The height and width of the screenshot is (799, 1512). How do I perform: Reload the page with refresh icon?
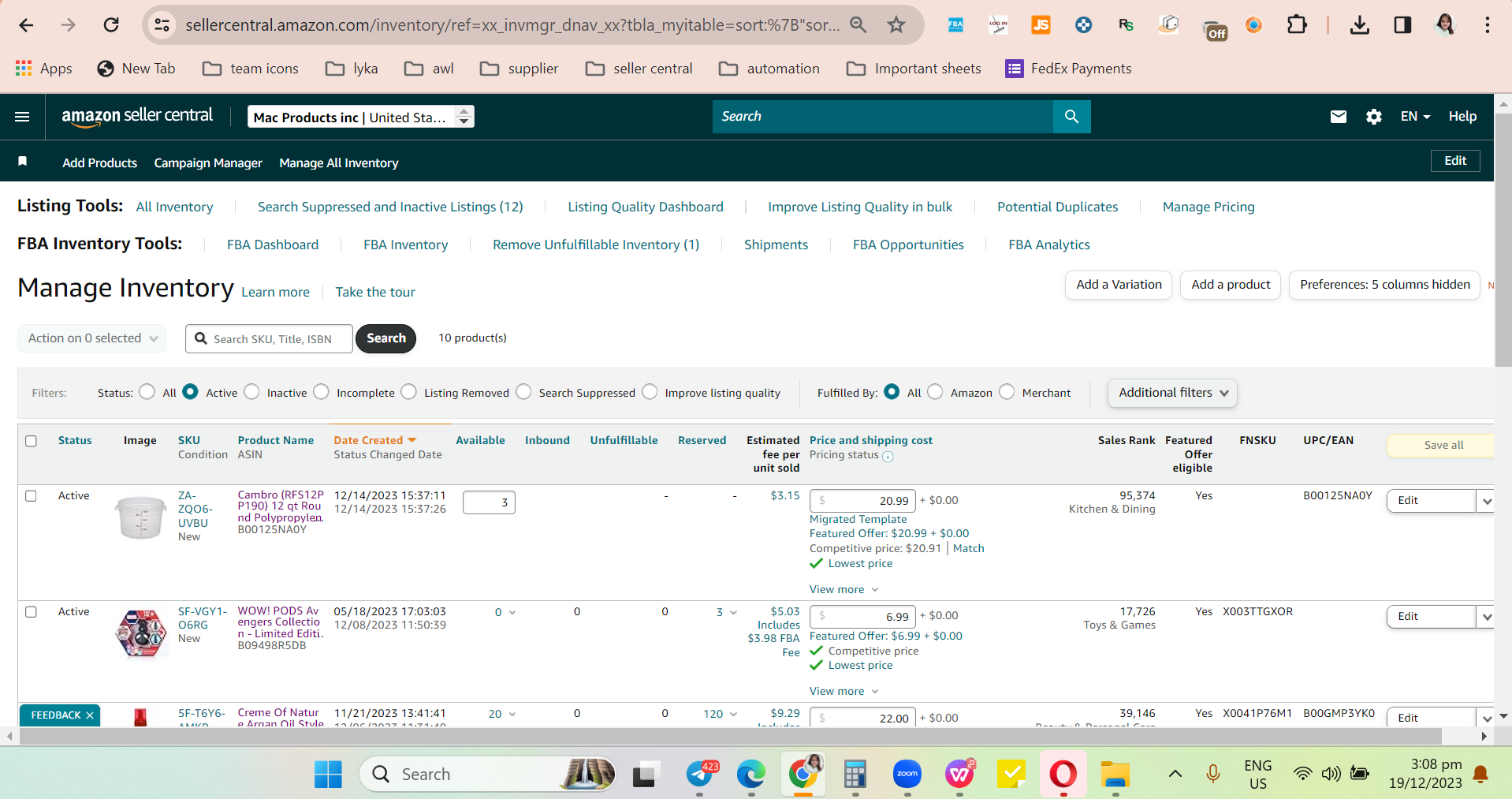111,25
